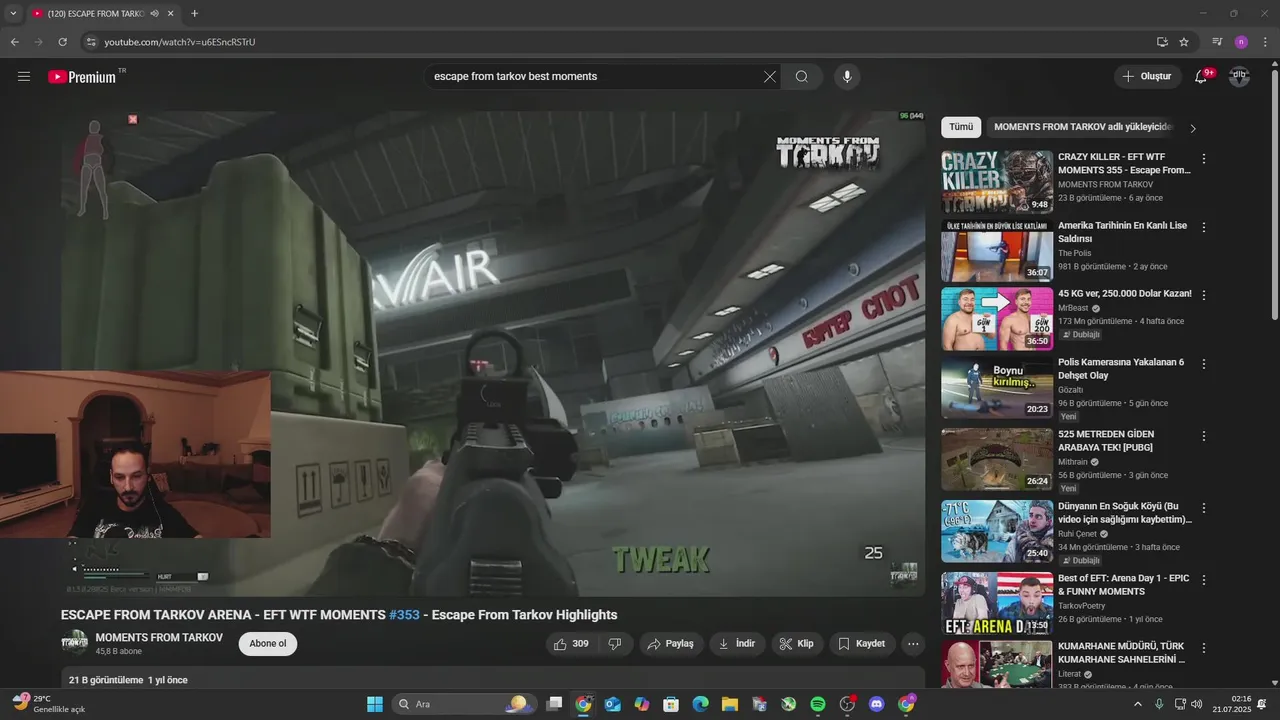Start voice search with microphone icon

(847, 76)
